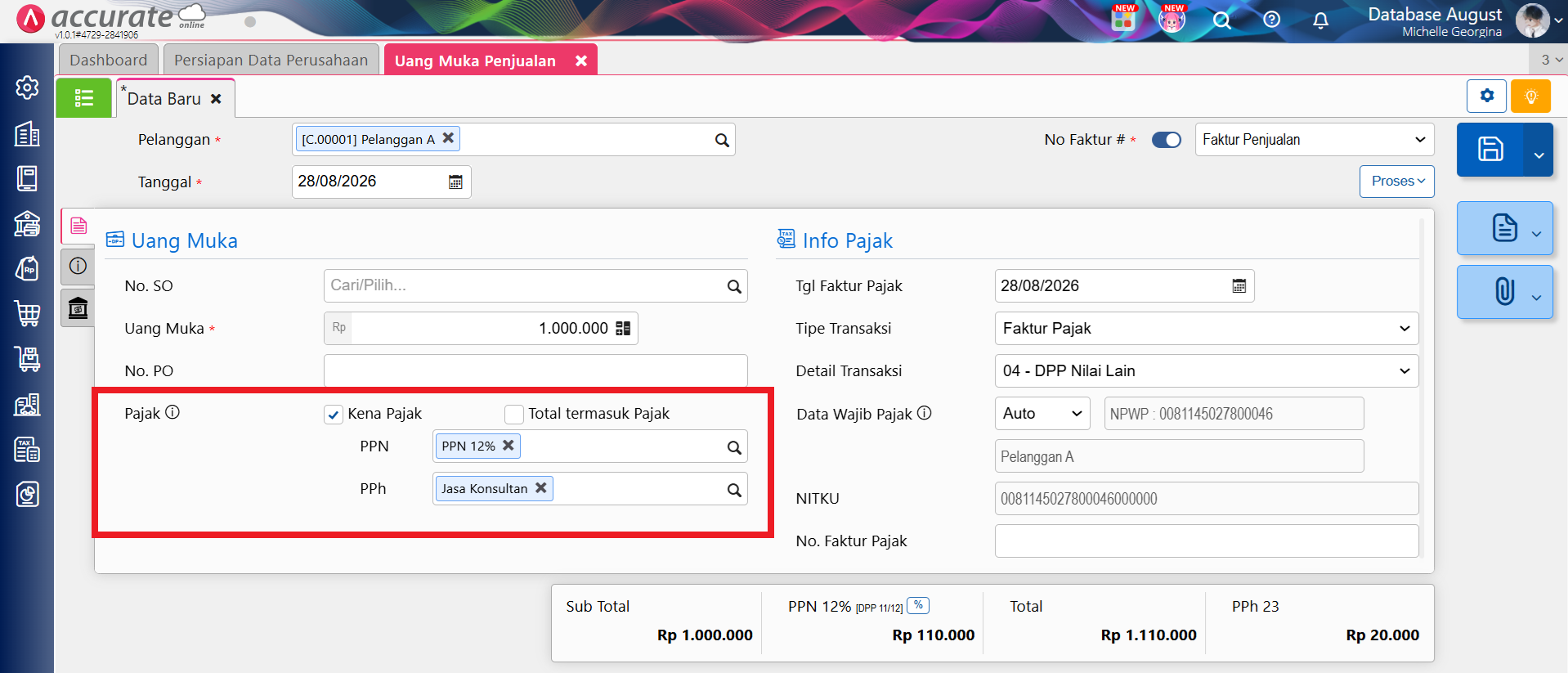1568x673 pixels.
Task: Click the Uang Muka amount field
Action: (481, 329)
